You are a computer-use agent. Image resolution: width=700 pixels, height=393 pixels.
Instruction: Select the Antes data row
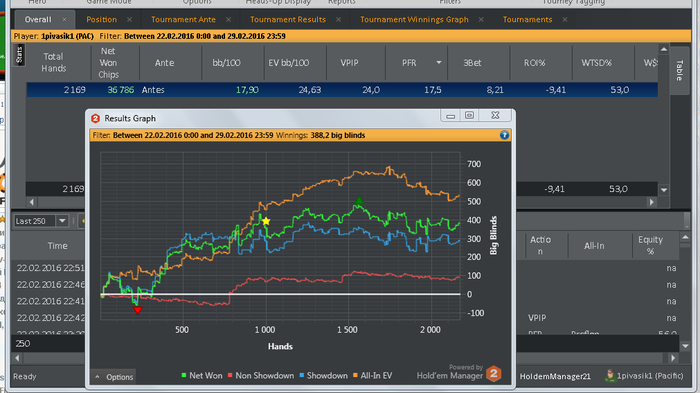342,90
